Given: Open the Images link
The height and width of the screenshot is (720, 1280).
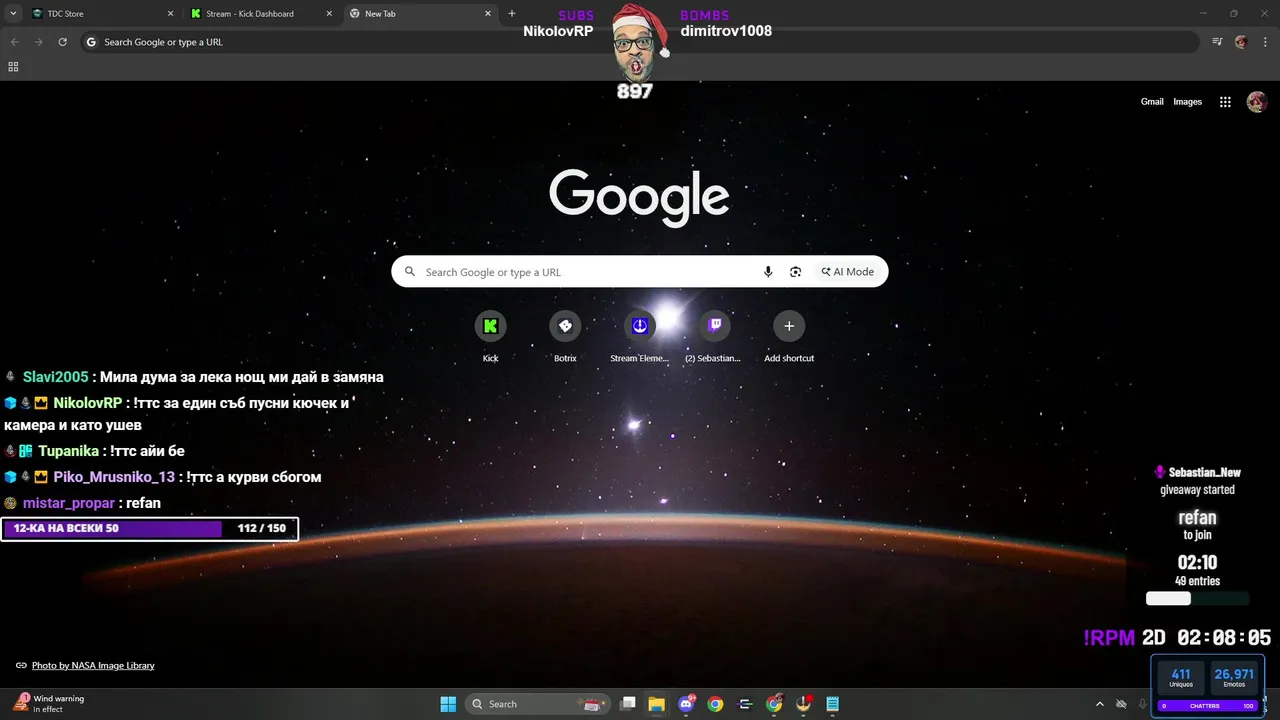Looking at the screenshot, I should point(1187,102).
